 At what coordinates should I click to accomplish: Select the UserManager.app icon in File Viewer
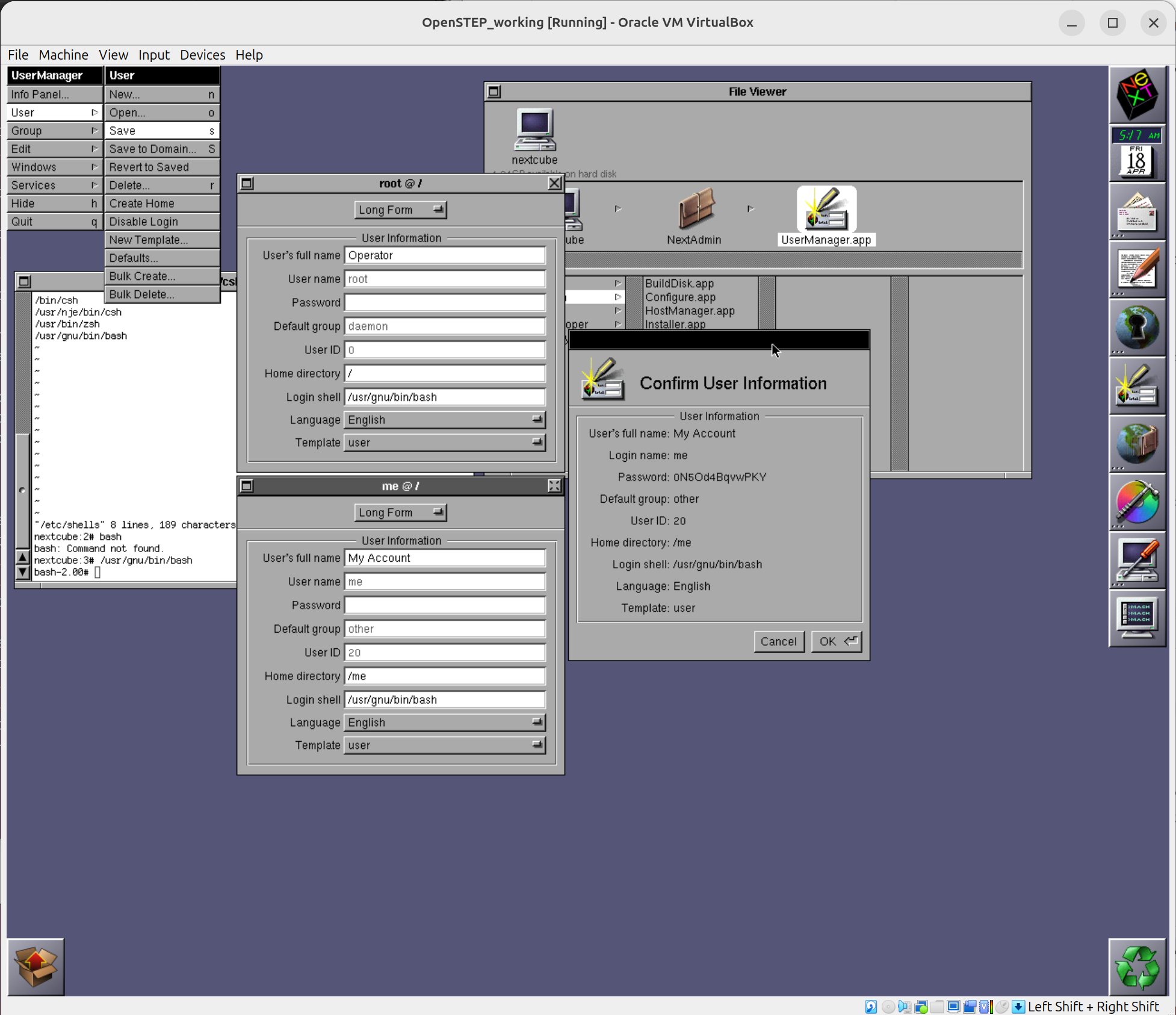826,210
